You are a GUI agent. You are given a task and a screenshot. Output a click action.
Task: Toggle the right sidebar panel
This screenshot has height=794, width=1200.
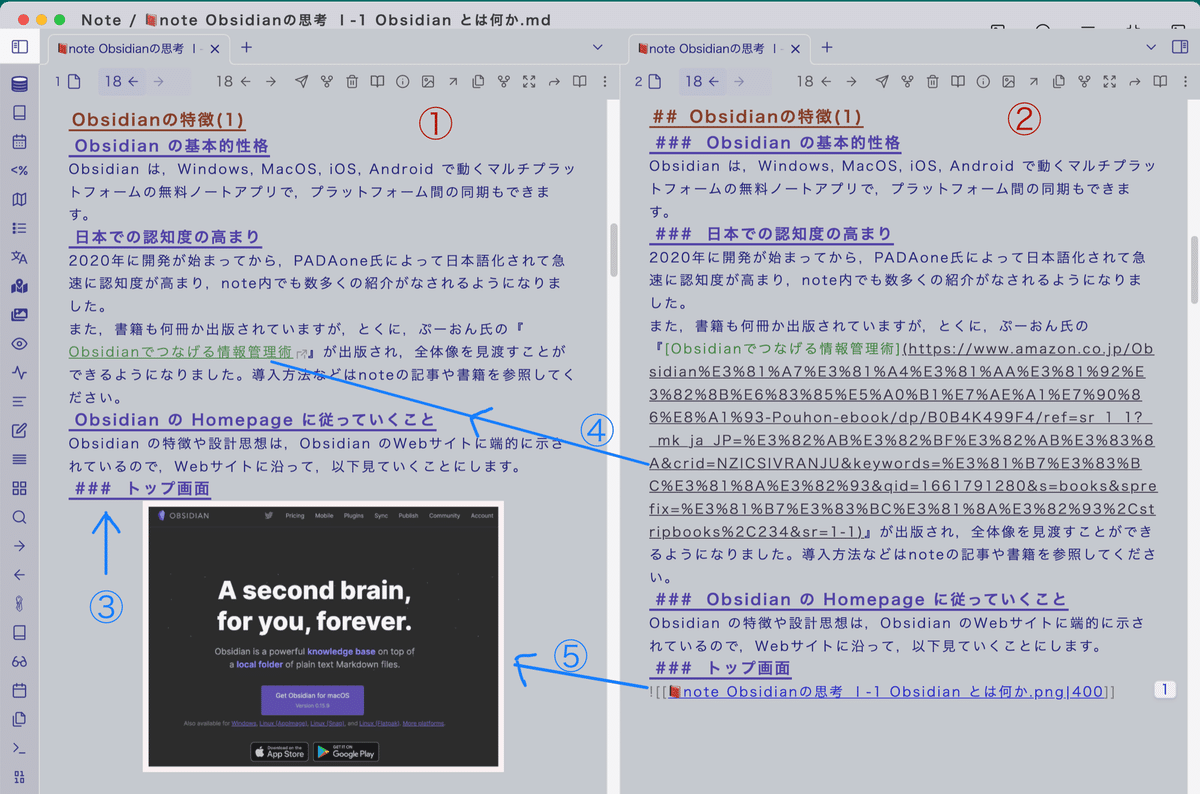click(x=1181, y=47)
